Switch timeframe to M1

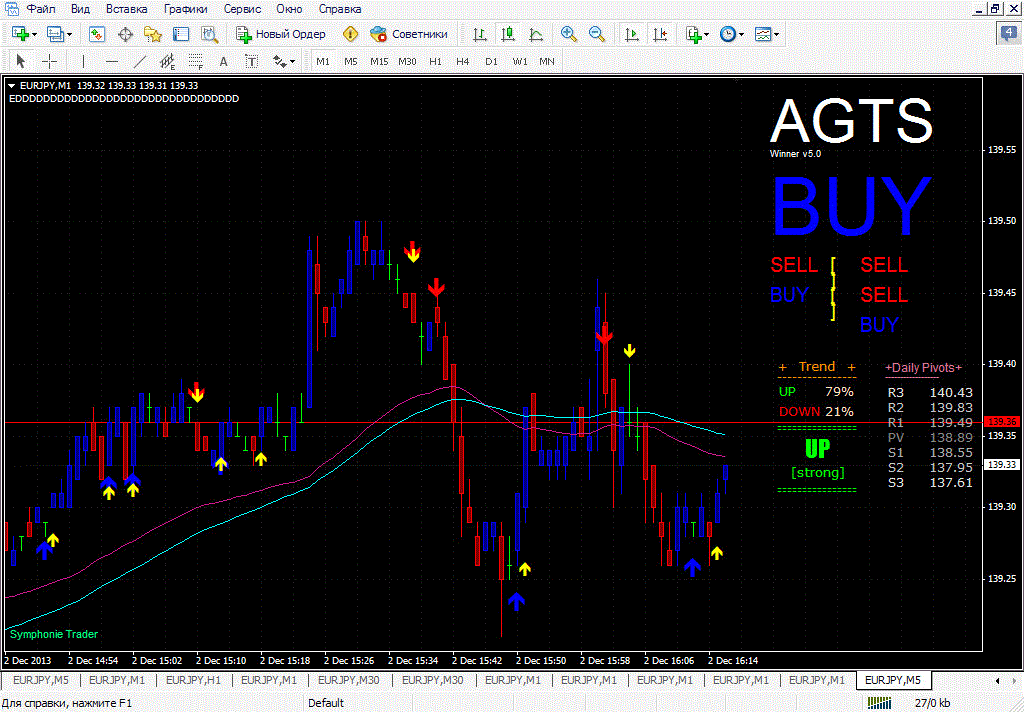point(323,61)
